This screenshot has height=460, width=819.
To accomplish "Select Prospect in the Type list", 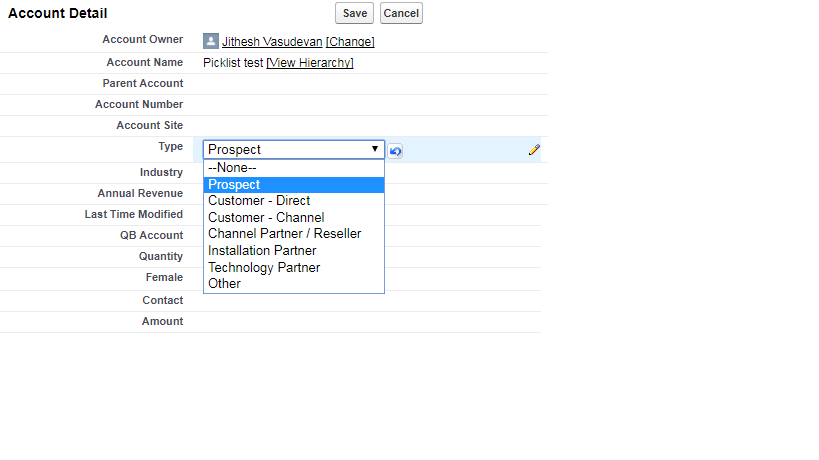I will tap(234, 185).
